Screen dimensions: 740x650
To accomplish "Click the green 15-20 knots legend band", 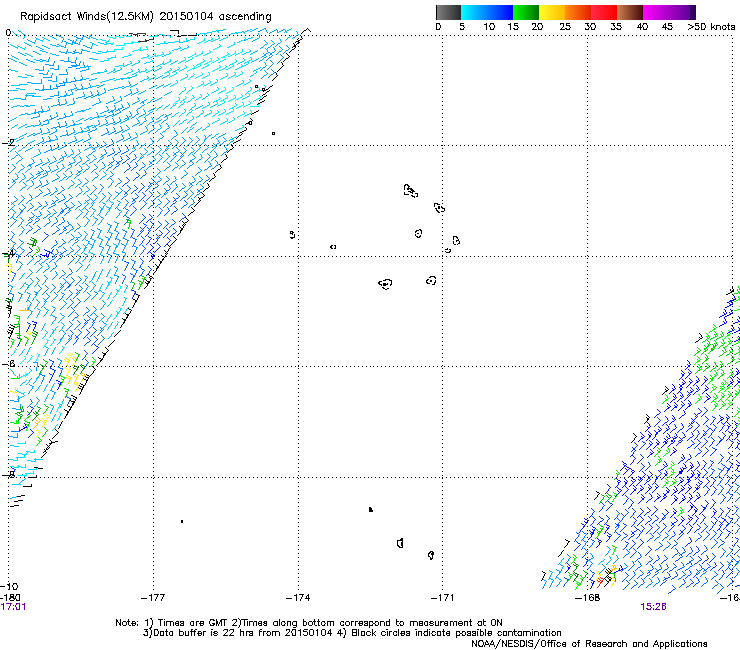I will tap(526, 12).
